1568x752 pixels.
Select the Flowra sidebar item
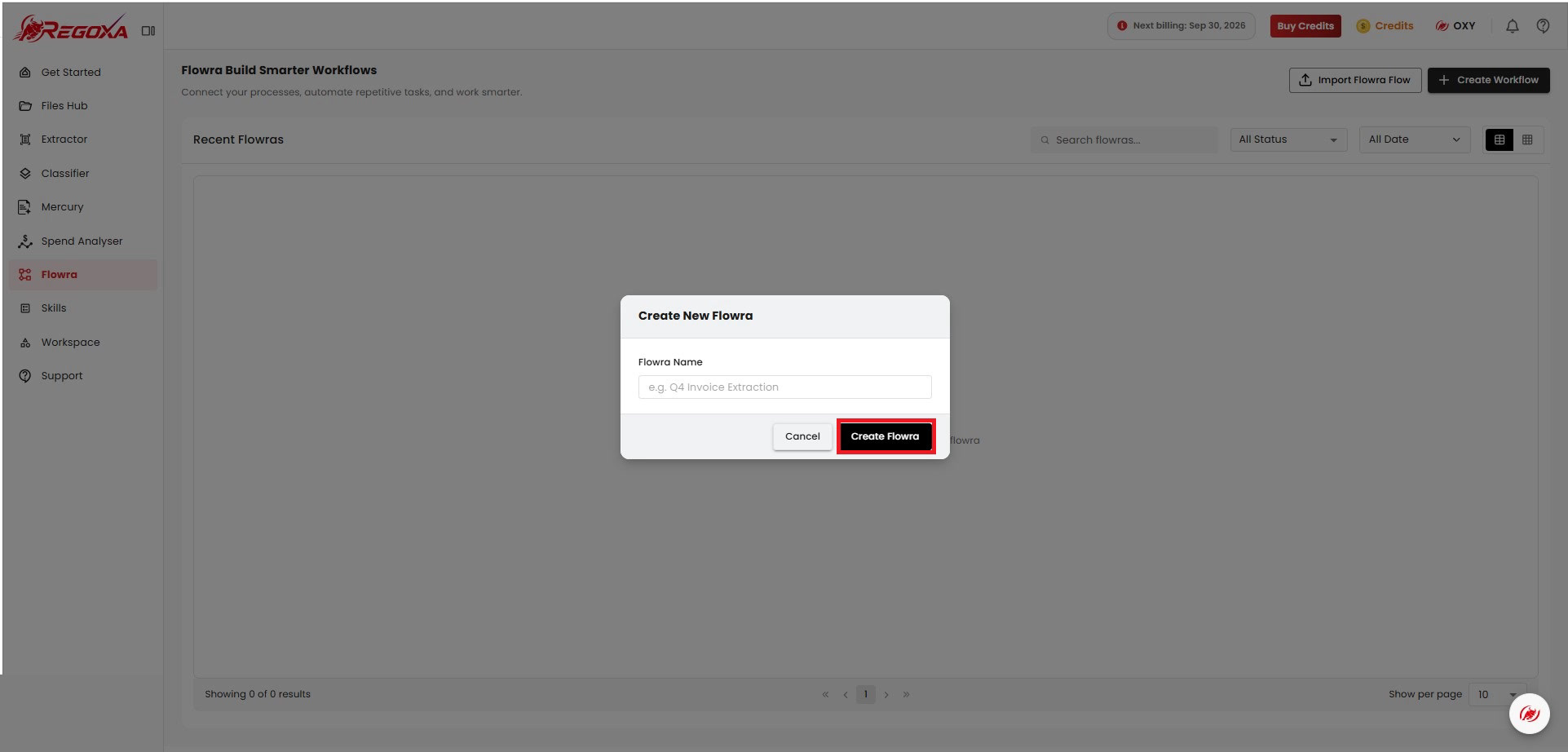(83, 275)
